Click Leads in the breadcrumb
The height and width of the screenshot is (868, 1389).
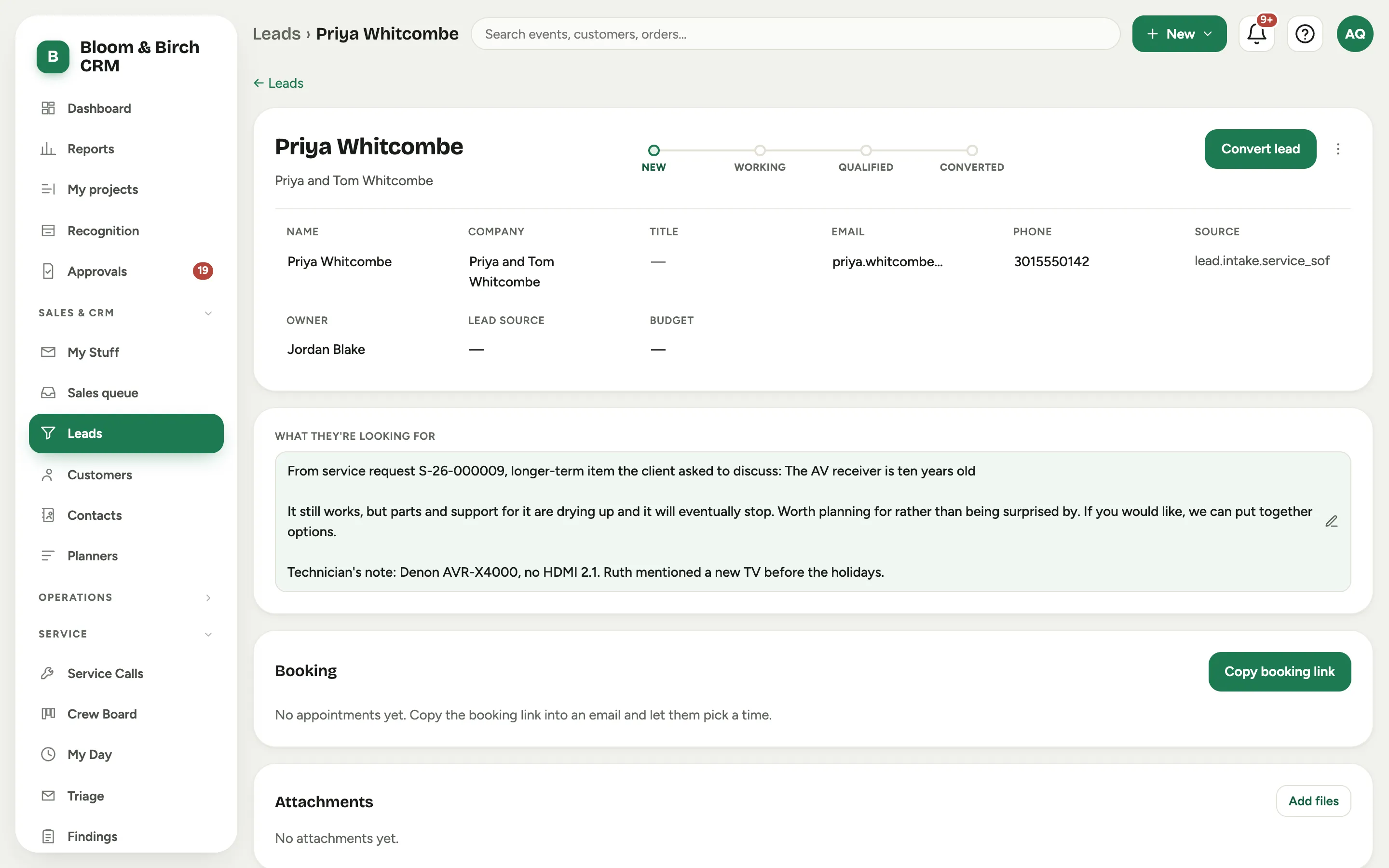click(277, 34)
